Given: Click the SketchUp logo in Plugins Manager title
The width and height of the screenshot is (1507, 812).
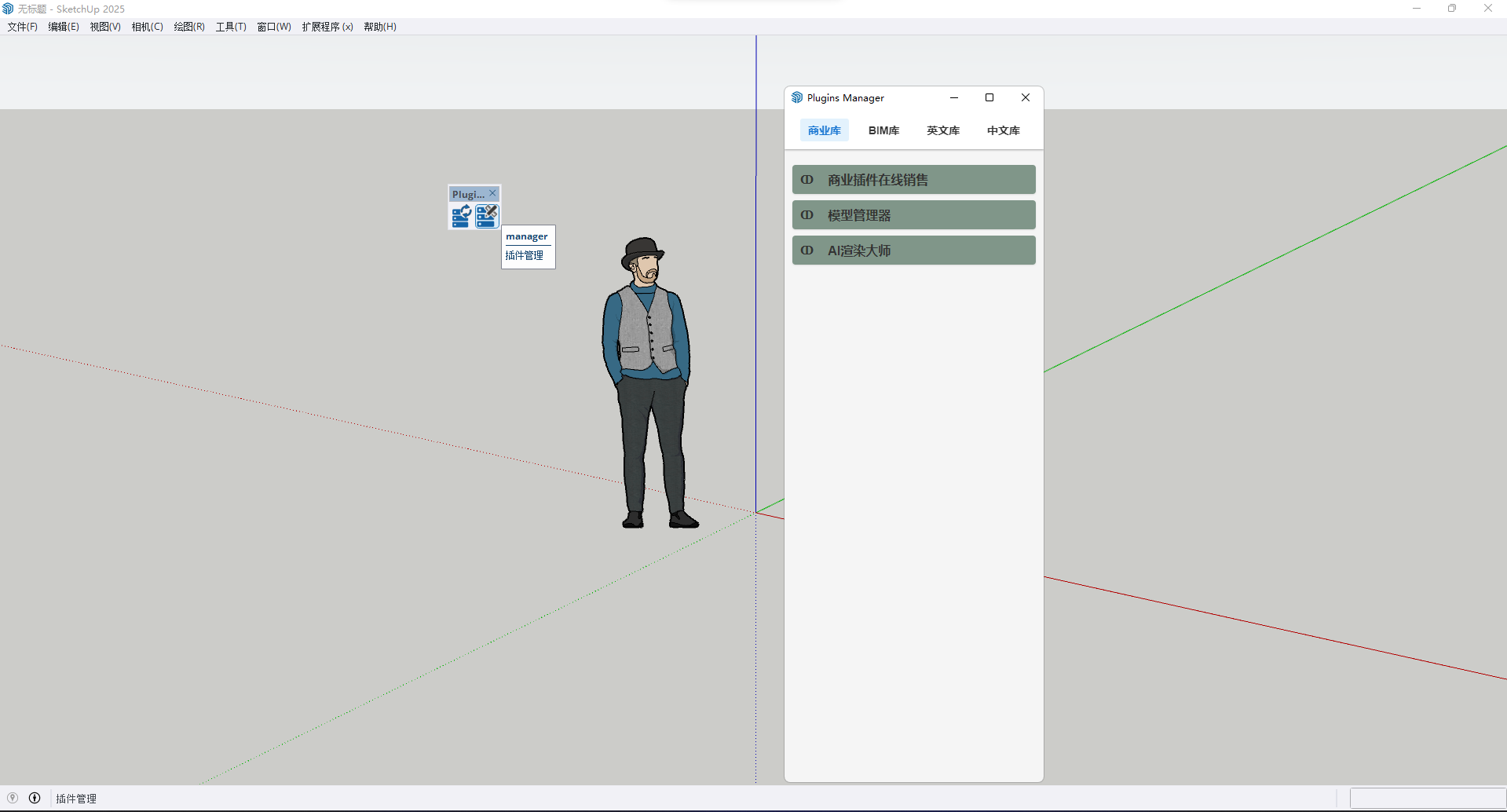Looking at the screenshot, I should coord(797,97).
